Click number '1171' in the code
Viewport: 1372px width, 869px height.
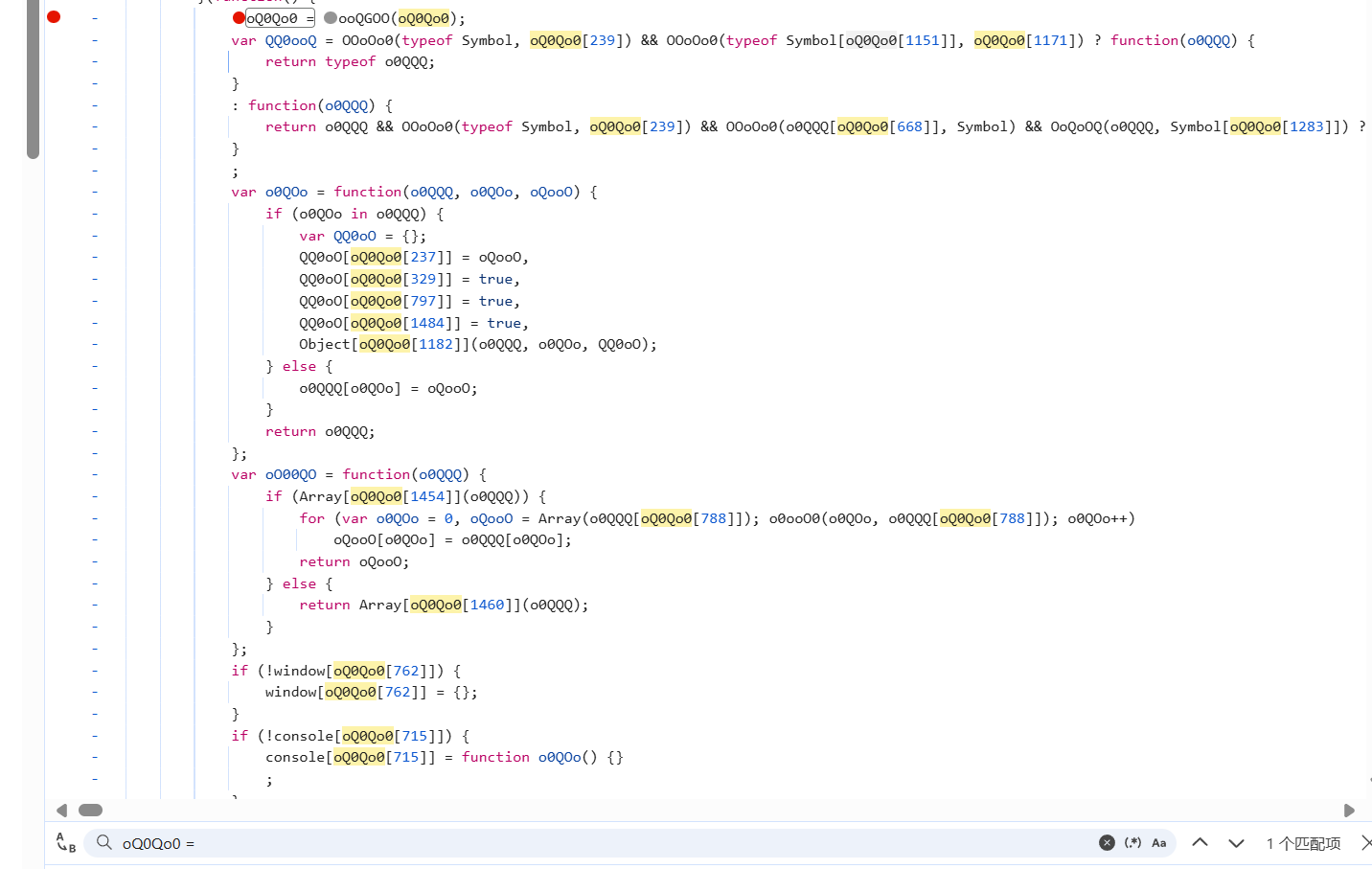pyautogui.click(x=1050, y=40)
